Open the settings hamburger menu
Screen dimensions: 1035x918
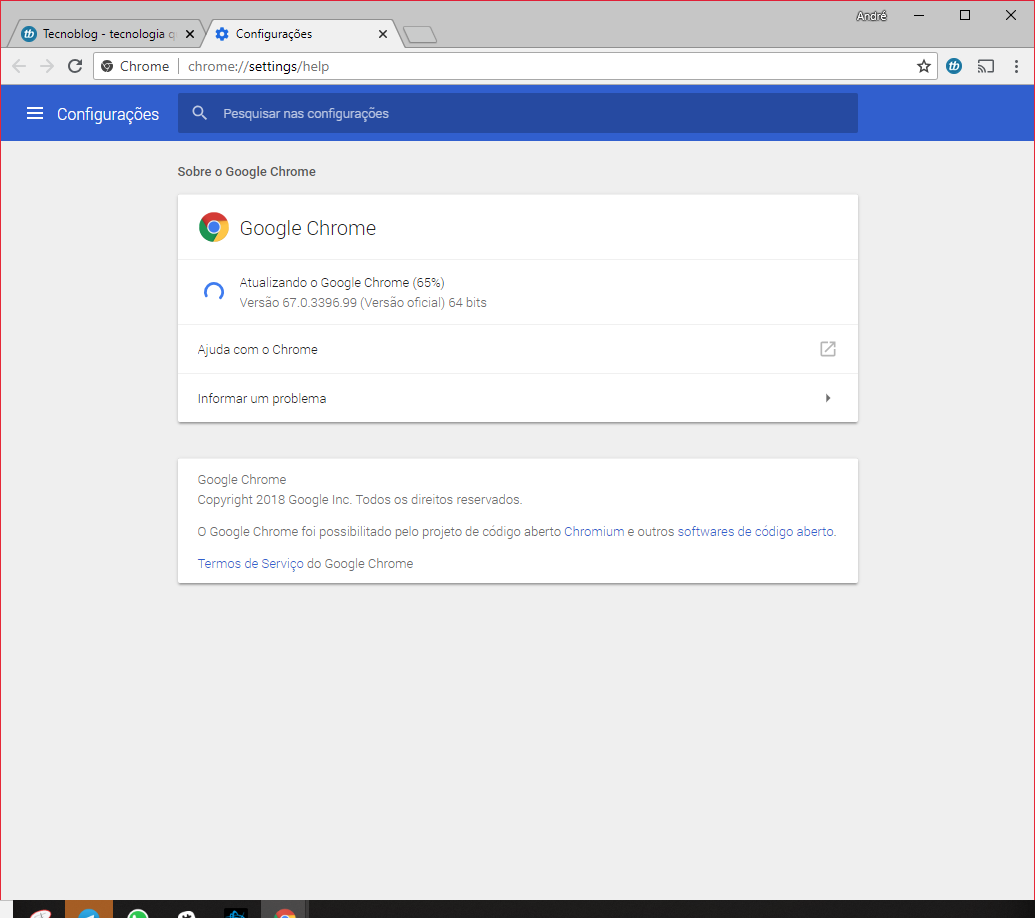point(35,113)
